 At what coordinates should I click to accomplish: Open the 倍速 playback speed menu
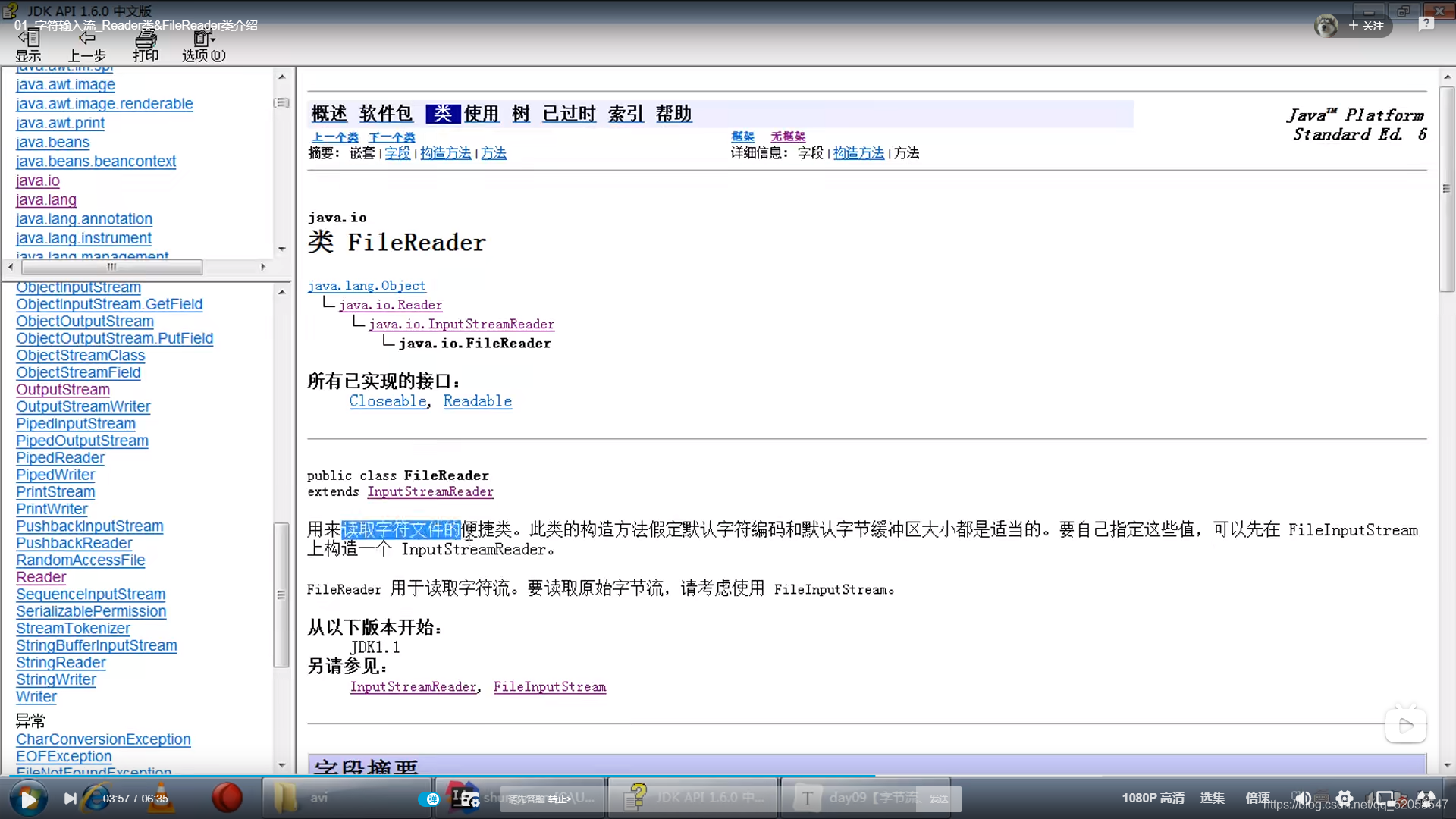coord(1257,798)
